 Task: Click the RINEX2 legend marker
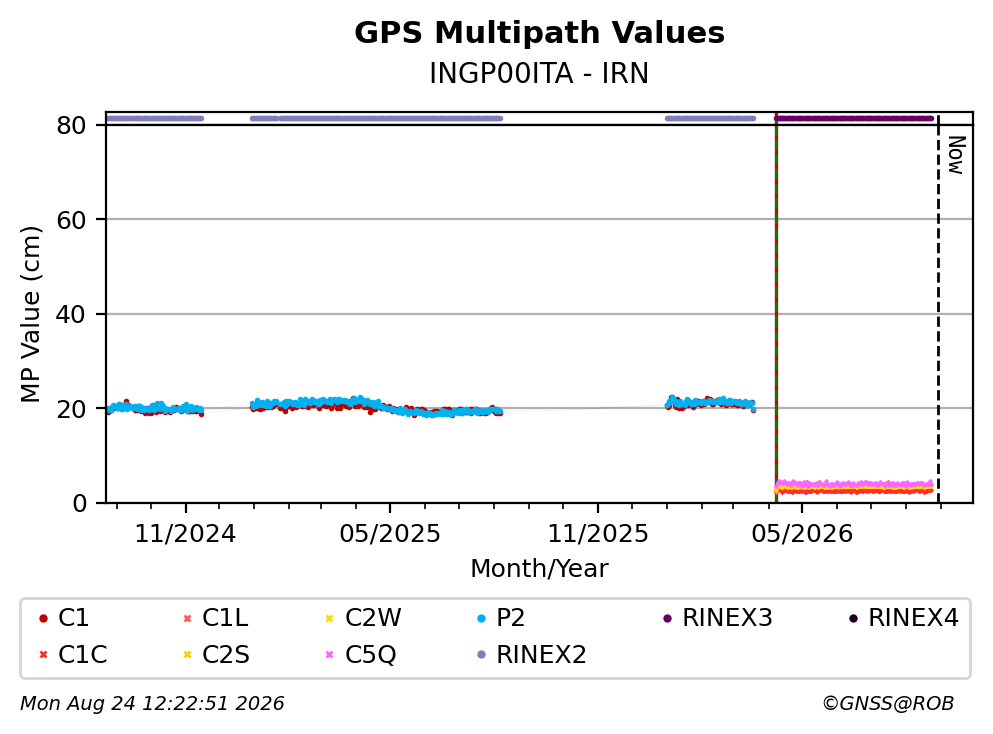[x=481, y=655]
